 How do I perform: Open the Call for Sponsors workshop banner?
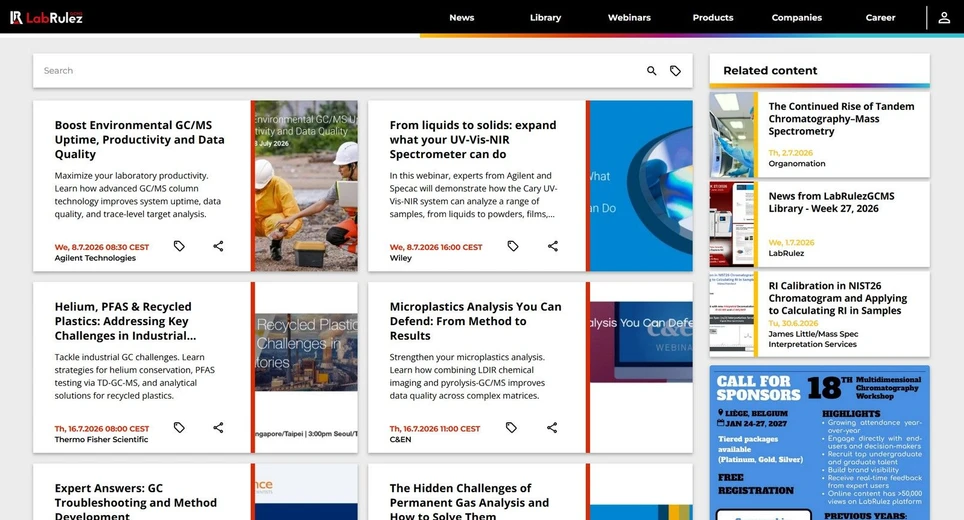click(x=820, y=443)
